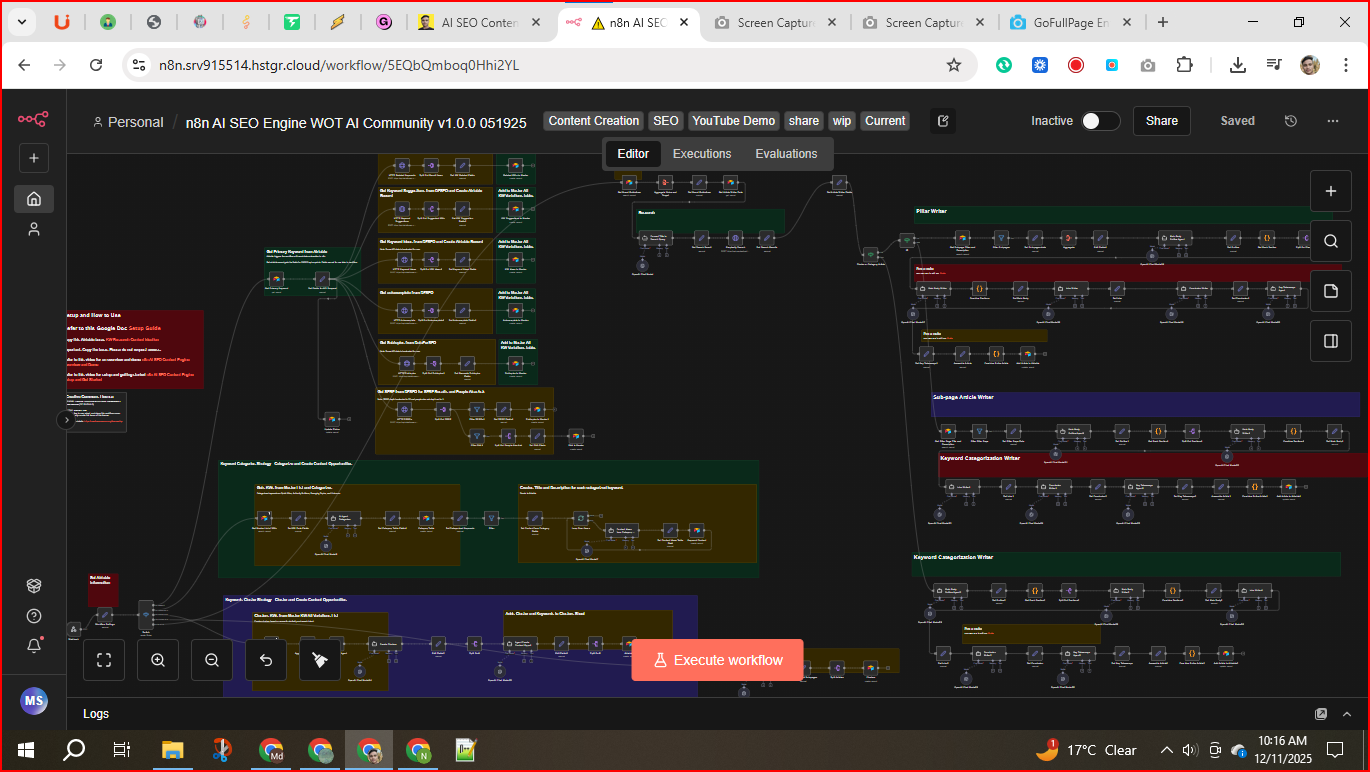The height and width of the screenshot is (772, 1370).
Task: Bookmark this page with the star icon
Action: [x=954, y=65]
